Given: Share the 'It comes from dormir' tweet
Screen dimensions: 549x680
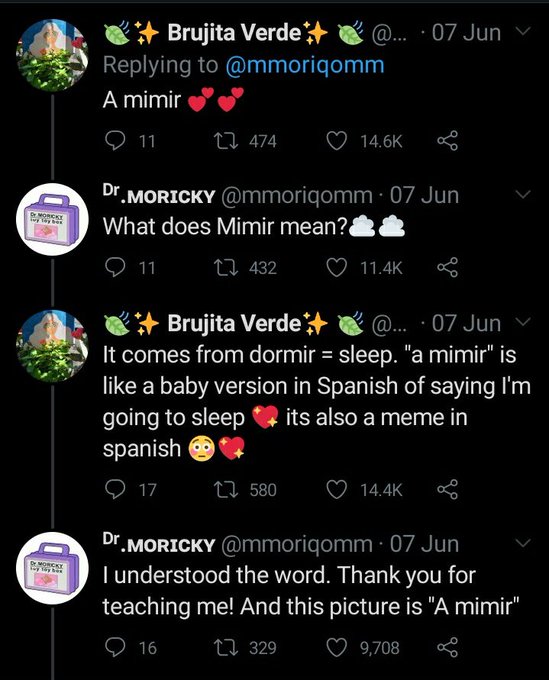Looking at the screenshot, I should click(x=448, y=490).
